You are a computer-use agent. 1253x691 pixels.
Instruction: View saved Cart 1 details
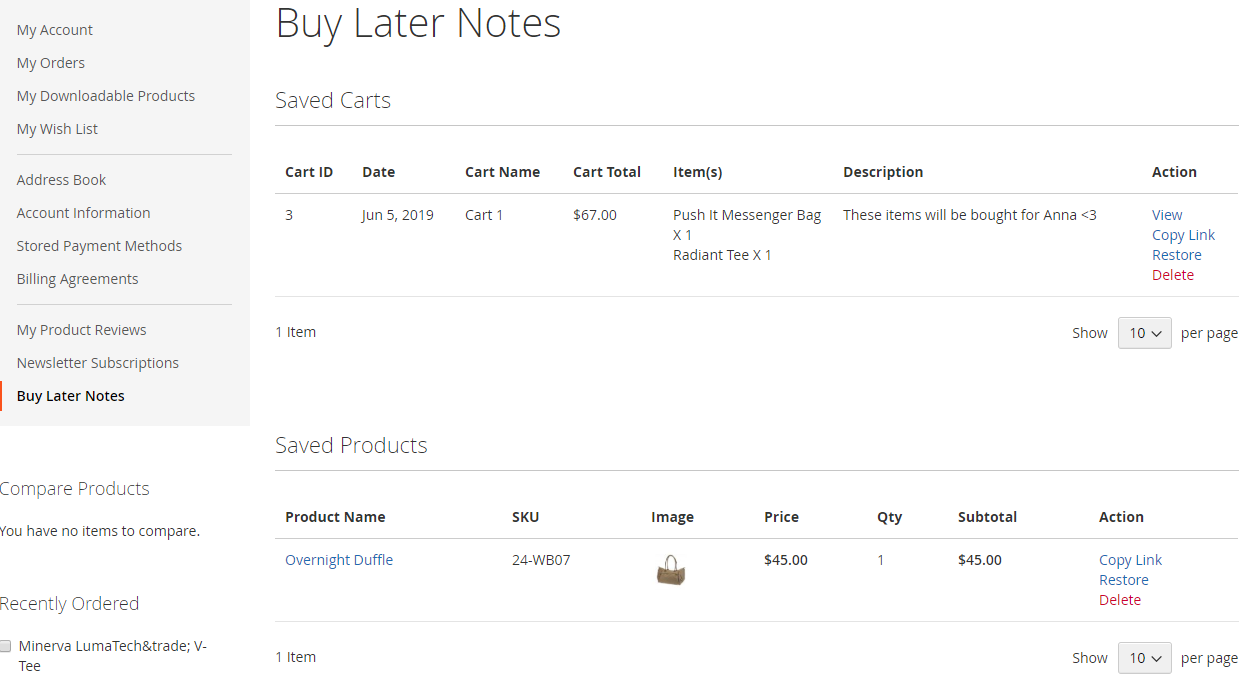click(1167, 215)
